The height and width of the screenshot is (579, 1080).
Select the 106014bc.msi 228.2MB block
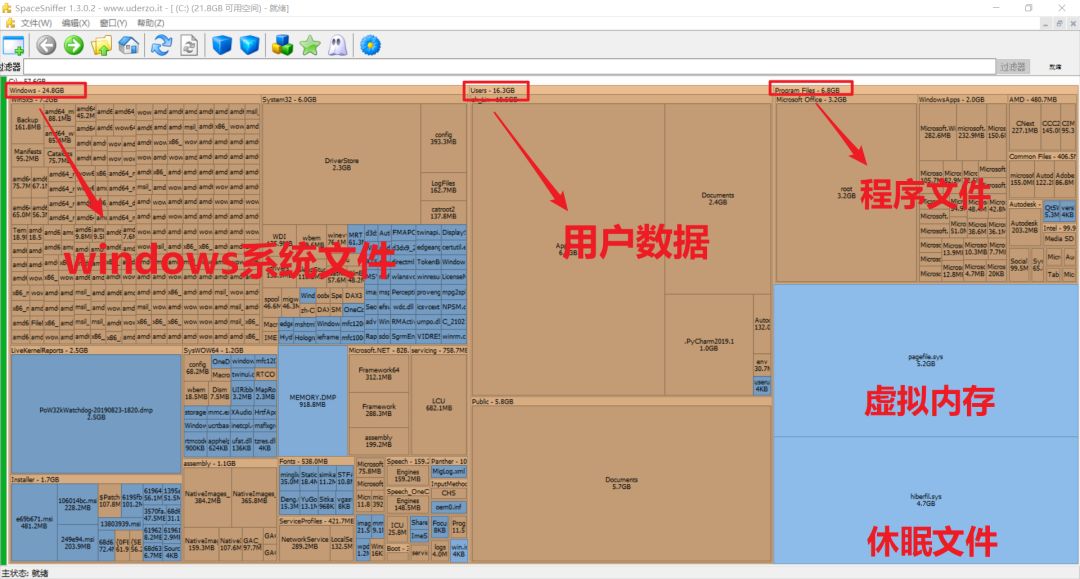tap(77, 504)
